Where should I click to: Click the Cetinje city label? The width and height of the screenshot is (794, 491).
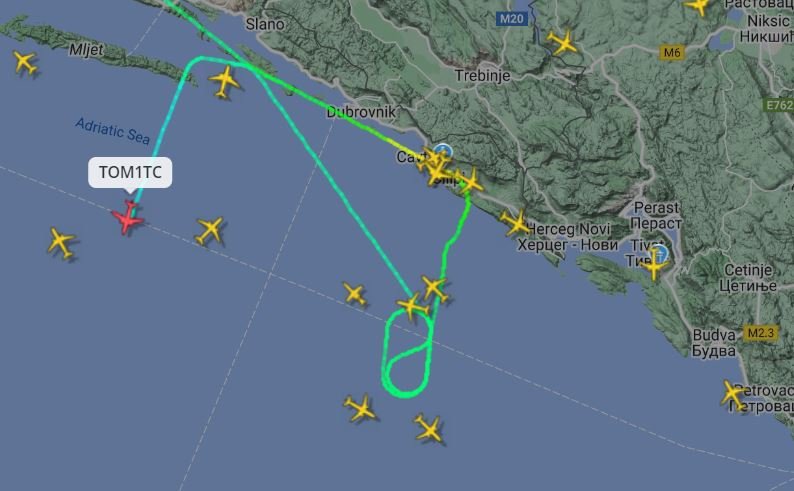748,269
